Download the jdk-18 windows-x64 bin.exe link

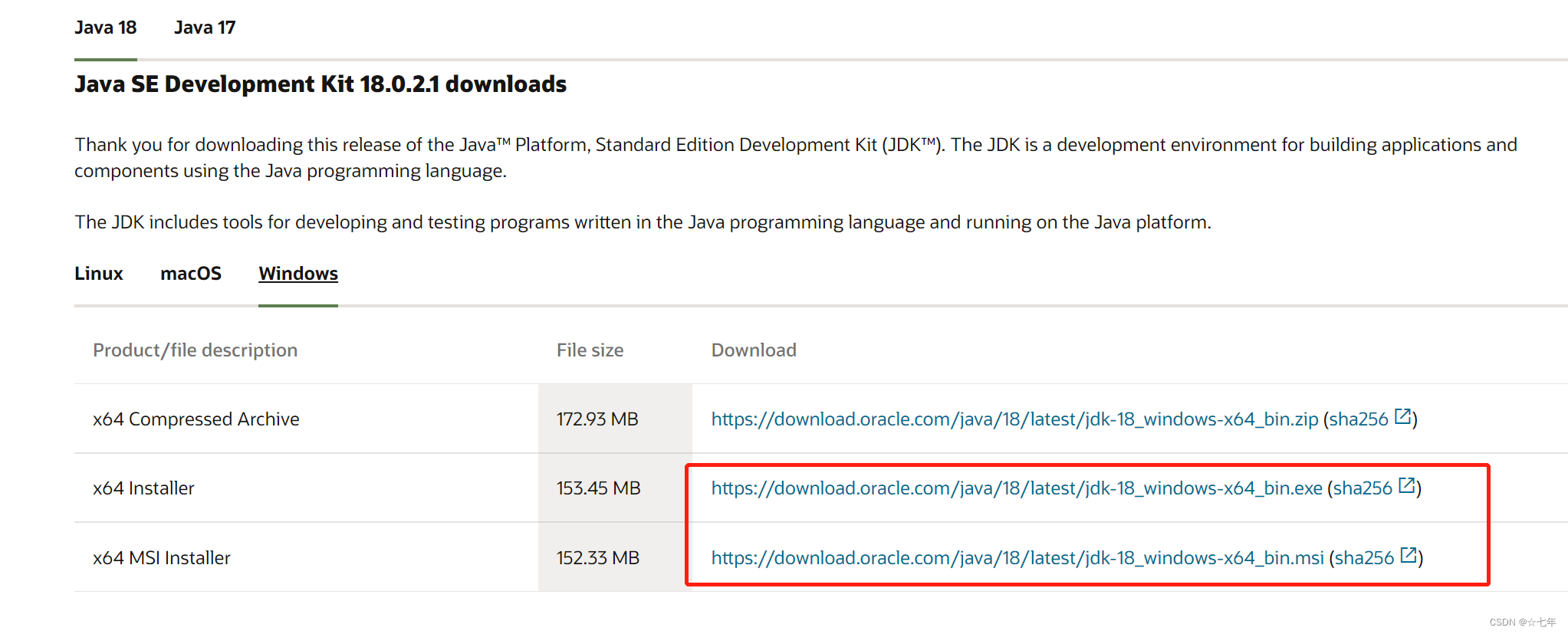point(1017,488)
